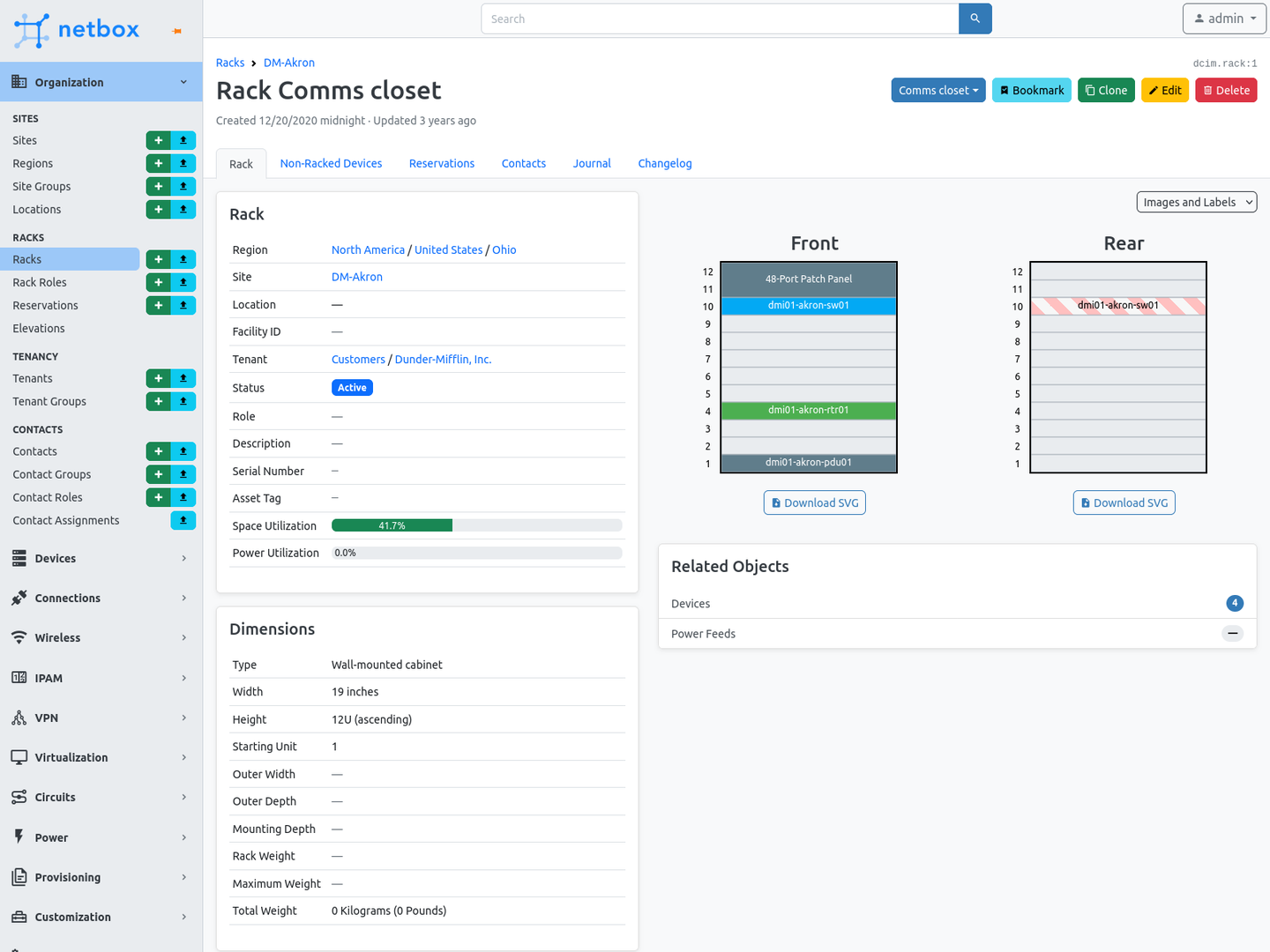Image resolution: width=1270 pixels, height=952 pixels.
Task: Click the import Contact Roles upload icon
Action: point(183,497)
